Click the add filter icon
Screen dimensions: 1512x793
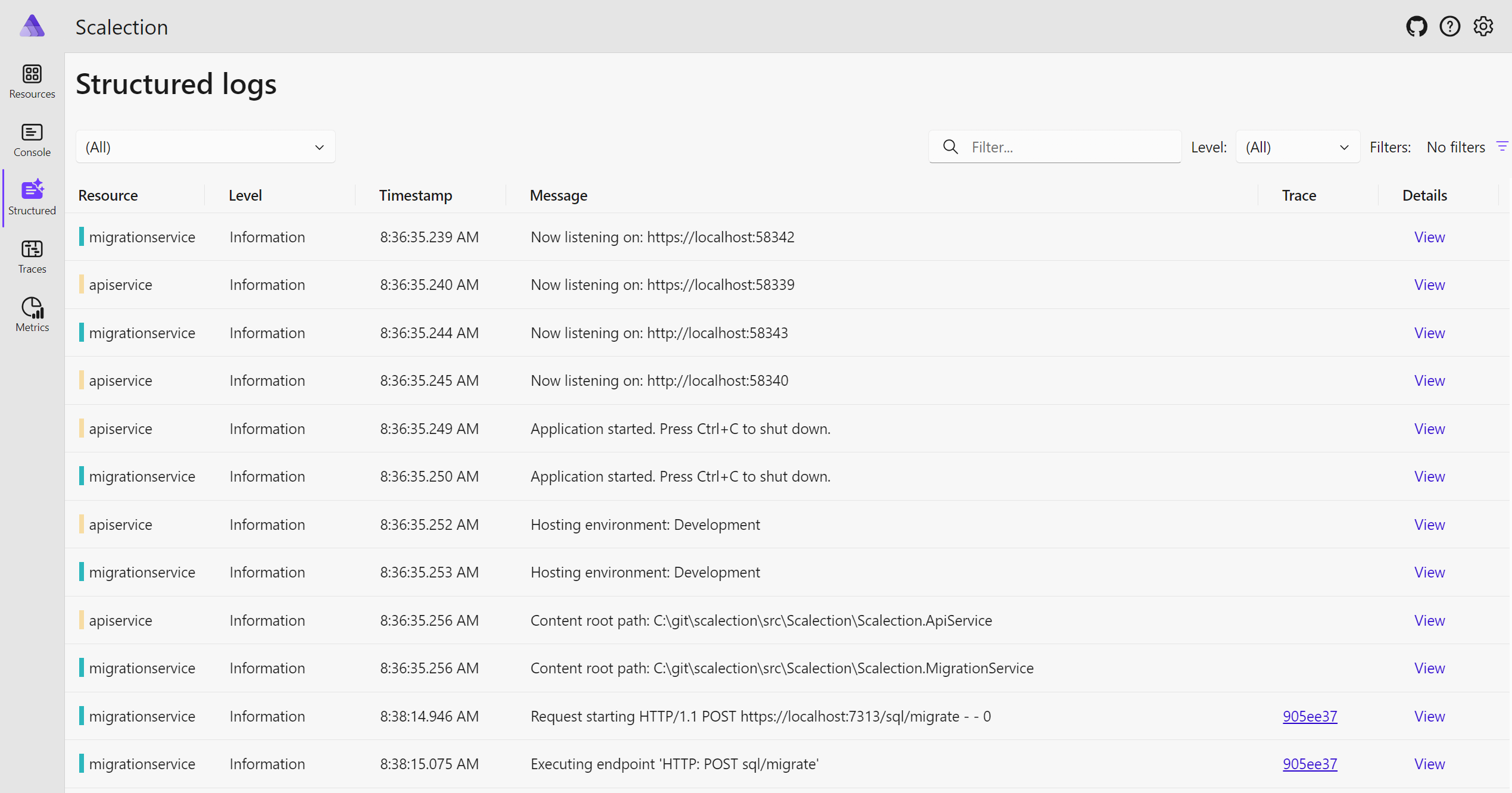1502,146
